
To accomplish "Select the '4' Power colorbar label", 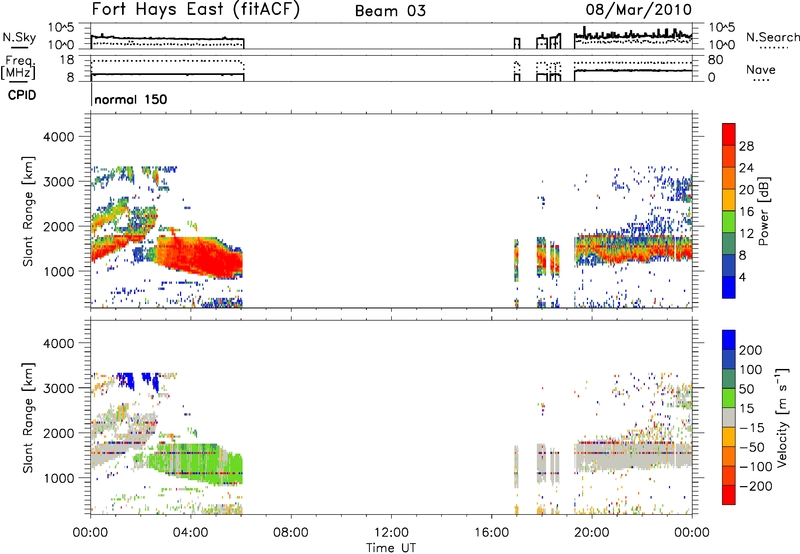I will (742, 277).
